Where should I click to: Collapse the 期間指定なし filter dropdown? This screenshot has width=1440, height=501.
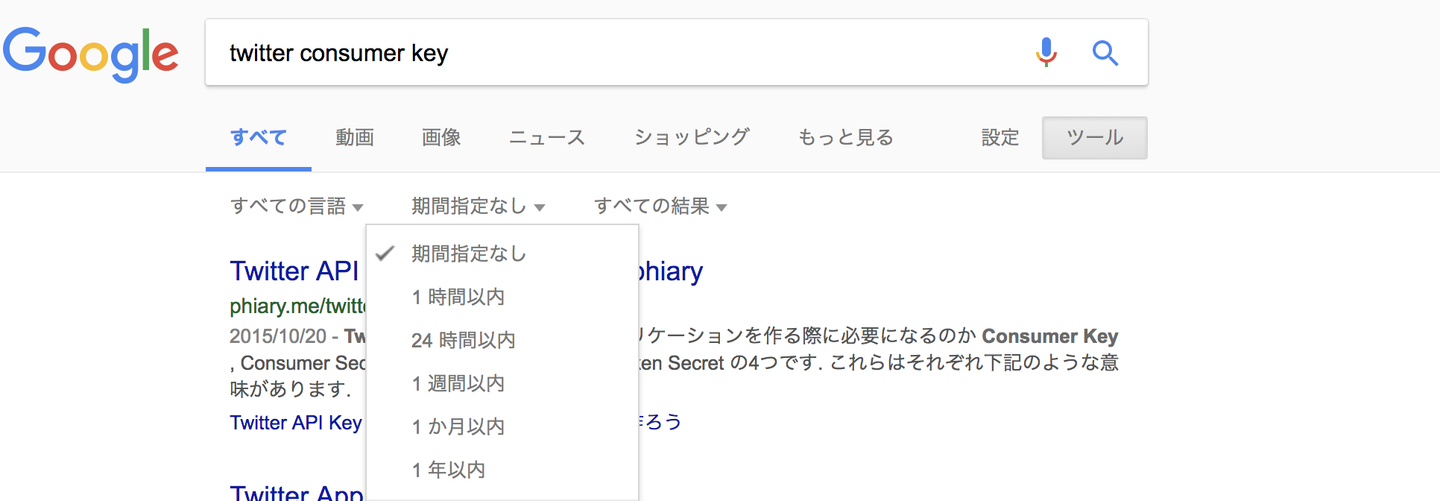[x=478, y=207]
